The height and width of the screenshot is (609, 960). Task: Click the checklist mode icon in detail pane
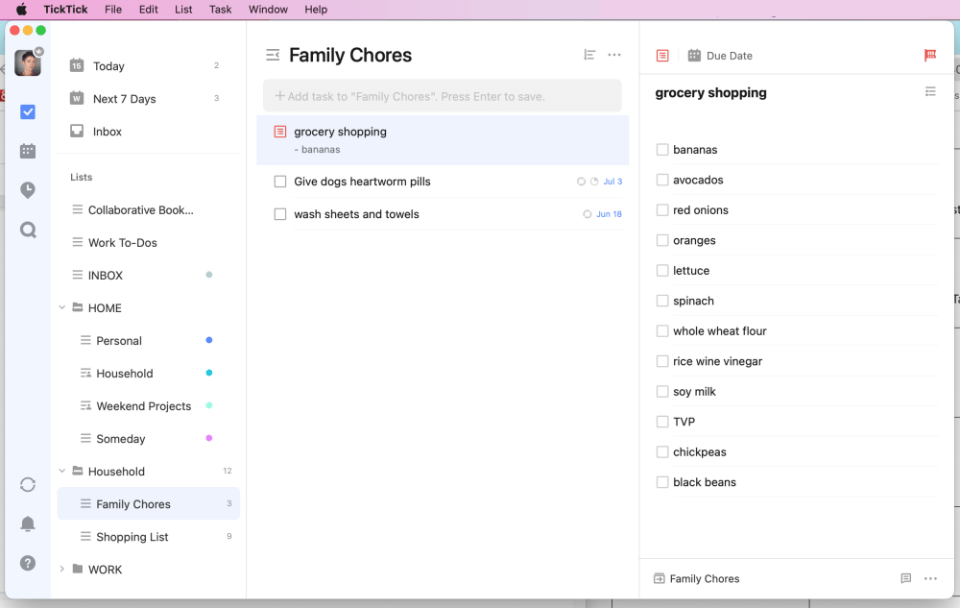(x=662, y=56)
